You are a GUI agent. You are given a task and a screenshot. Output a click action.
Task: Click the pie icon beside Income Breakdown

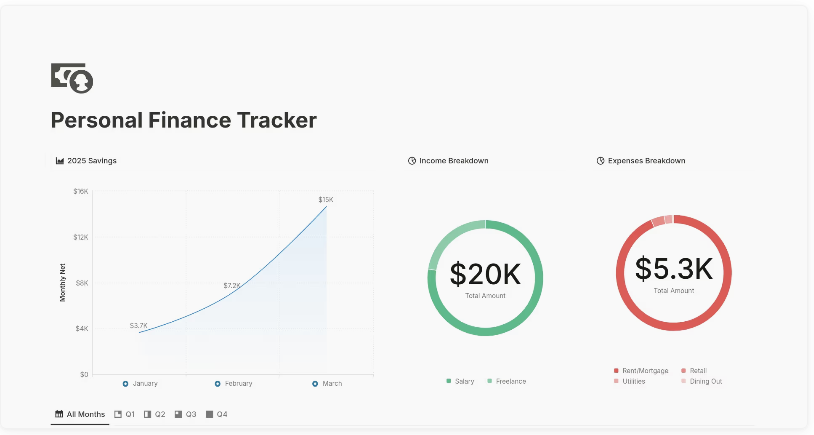[x=412, y=161]
